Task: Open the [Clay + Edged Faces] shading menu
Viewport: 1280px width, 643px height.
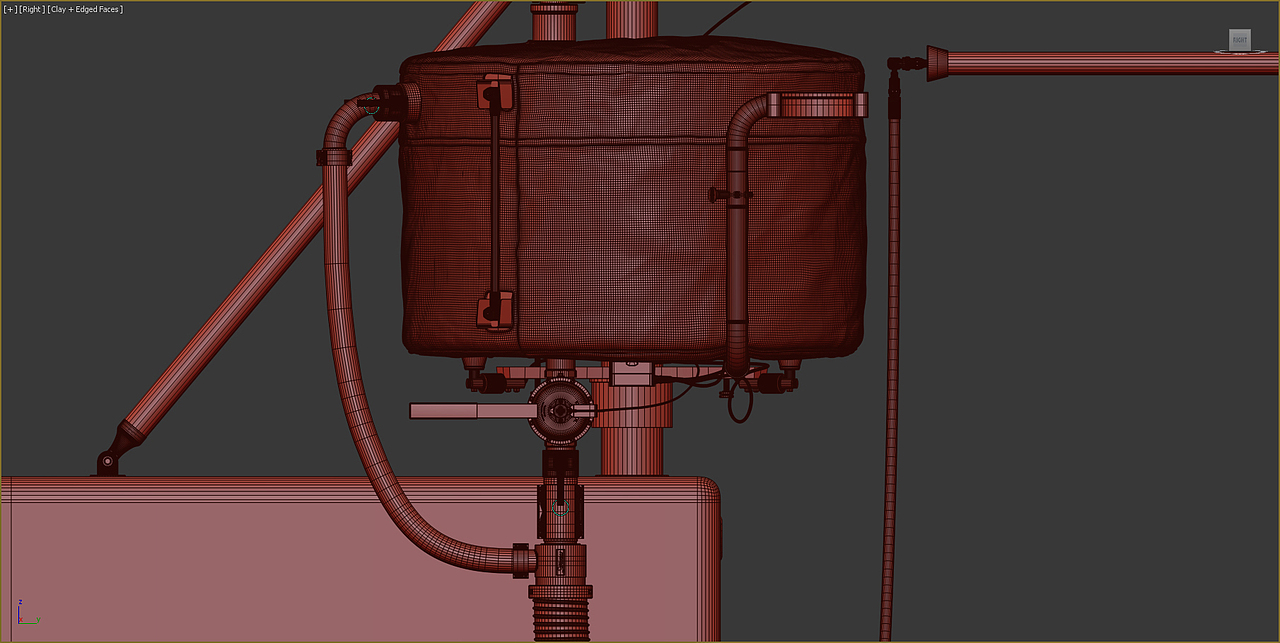Action: tap(86, 8)
